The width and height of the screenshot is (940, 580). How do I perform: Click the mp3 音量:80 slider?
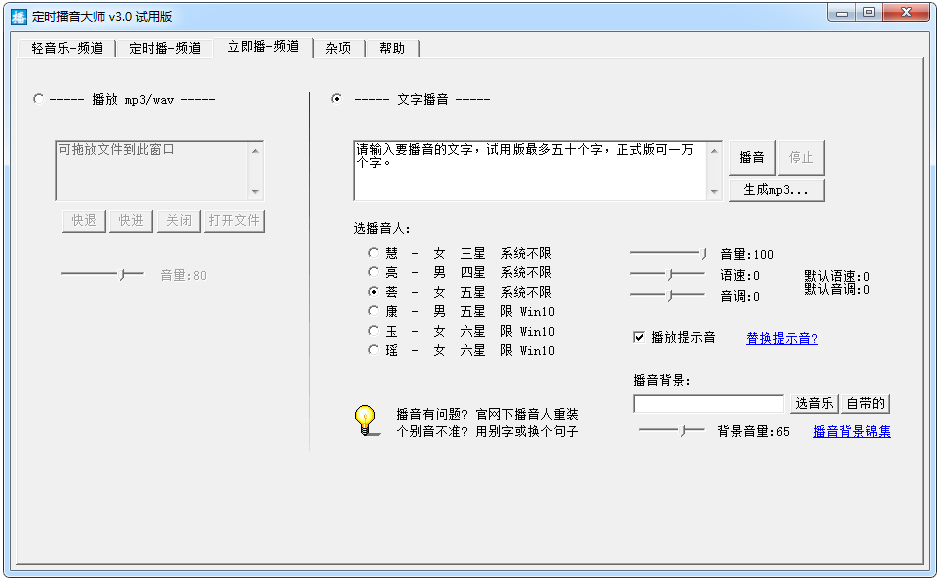(x=103, y=275)
